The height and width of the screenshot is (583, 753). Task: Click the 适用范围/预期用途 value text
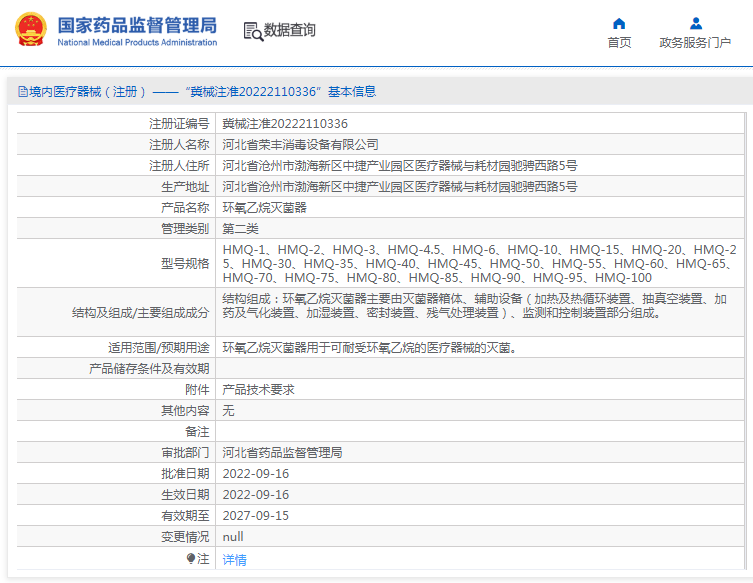click(x=370, y=348)
